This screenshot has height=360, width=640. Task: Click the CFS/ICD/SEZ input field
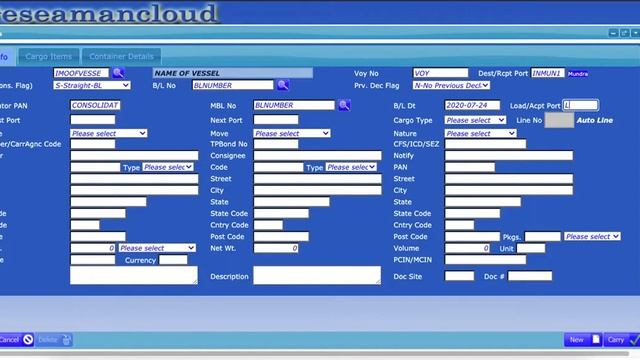tap(485, 144)
